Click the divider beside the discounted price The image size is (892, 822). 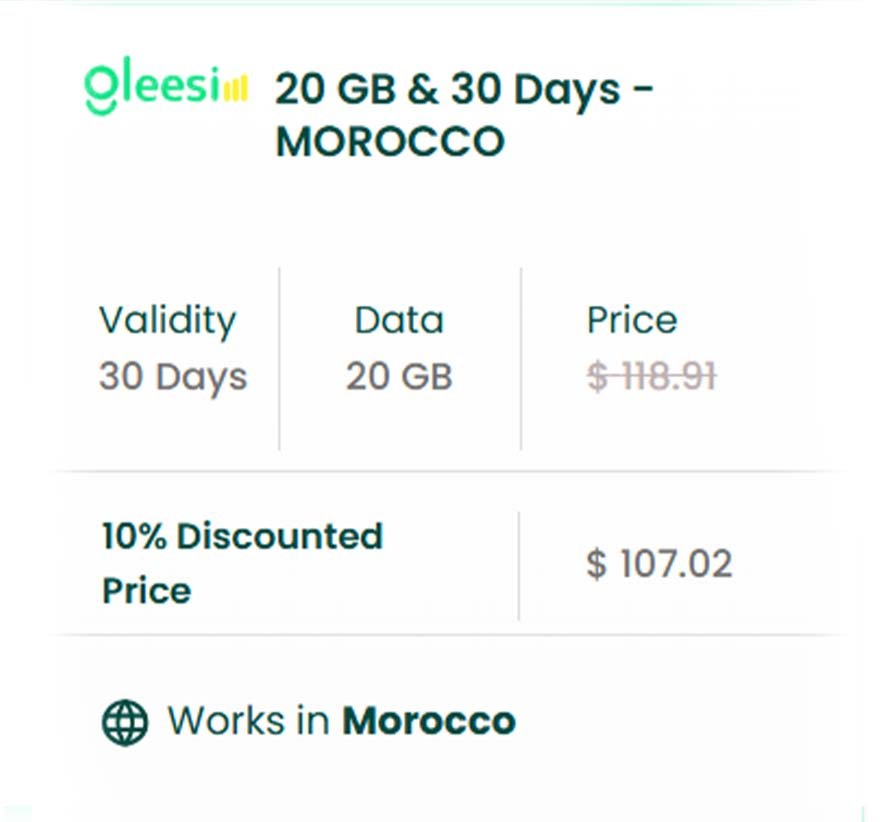click(519, 565)
